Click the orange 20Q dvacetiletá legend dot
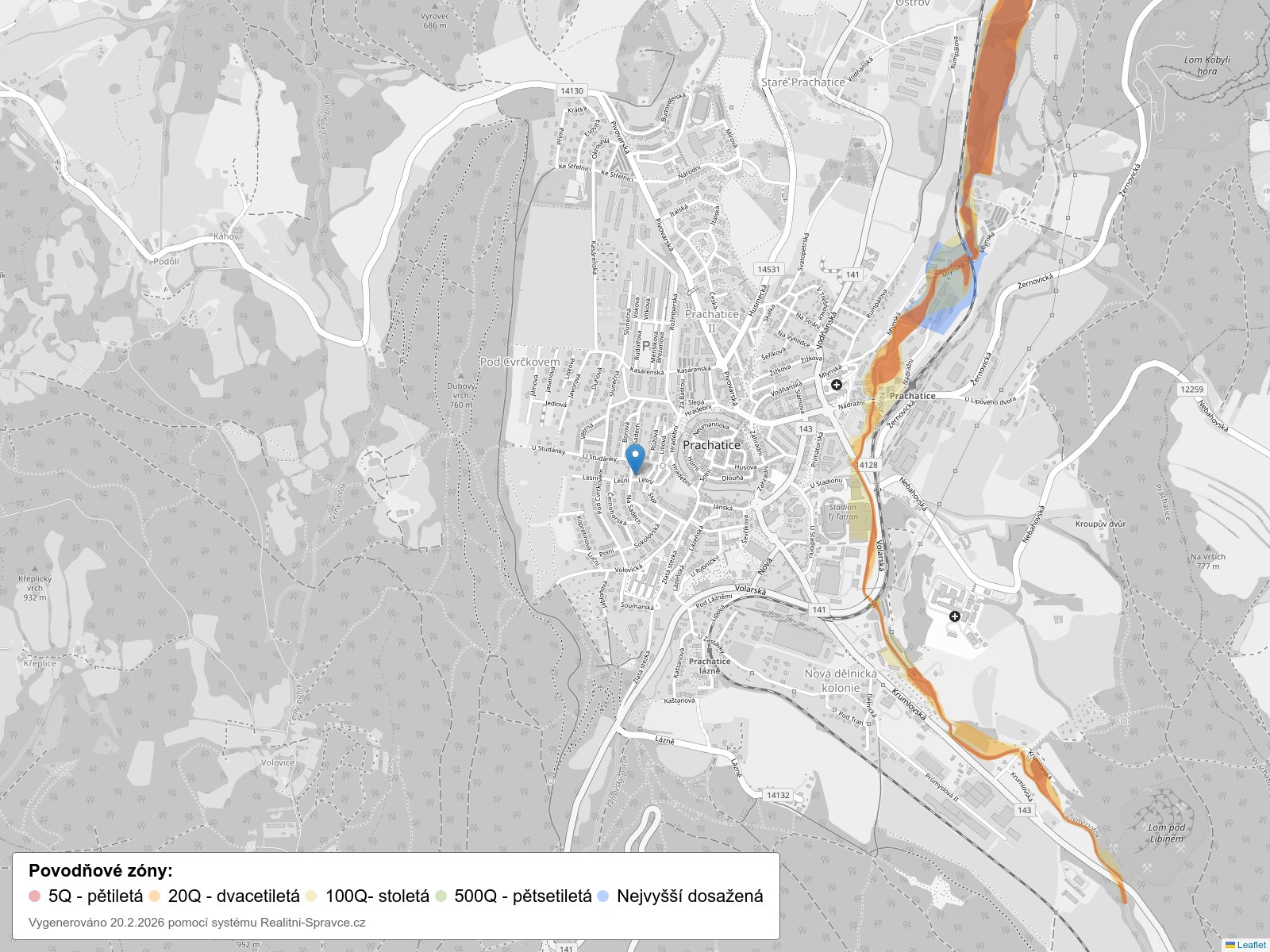Screen dimensions: 1270x952 (155, 896)
